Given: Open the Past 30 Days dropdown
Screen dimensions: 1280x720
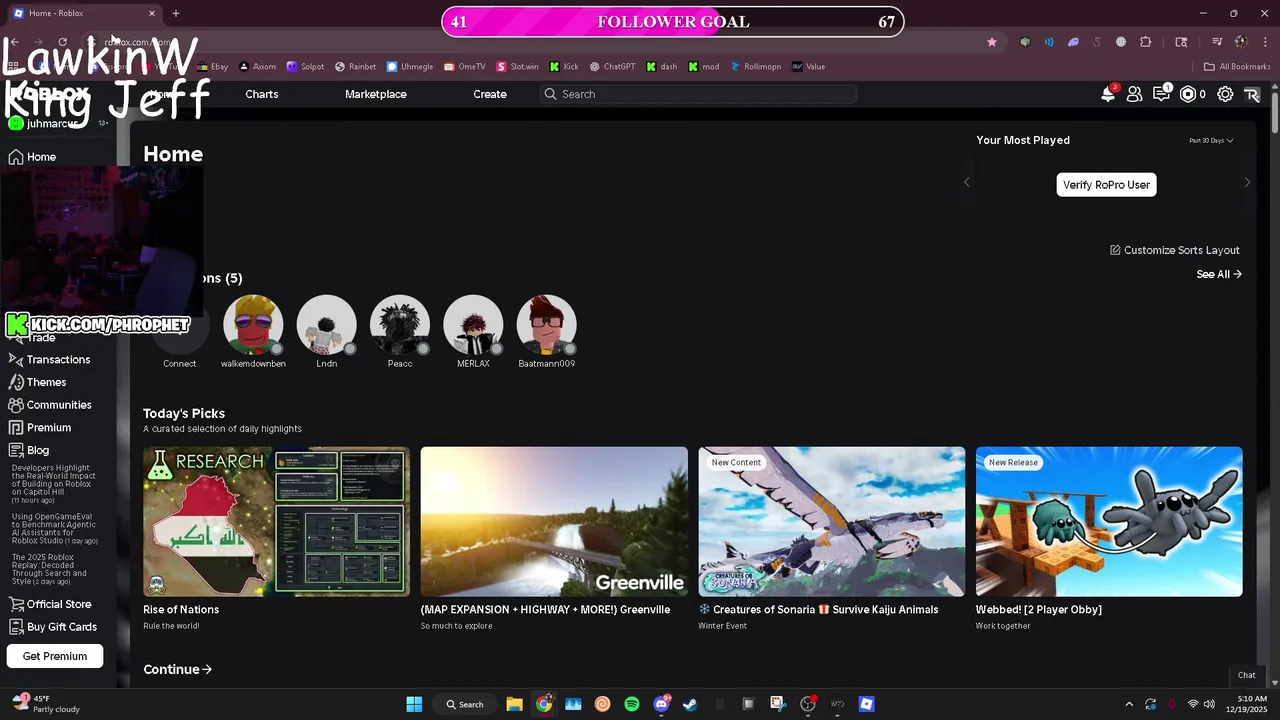Looking at the screenshot, I should [1211, 141].
